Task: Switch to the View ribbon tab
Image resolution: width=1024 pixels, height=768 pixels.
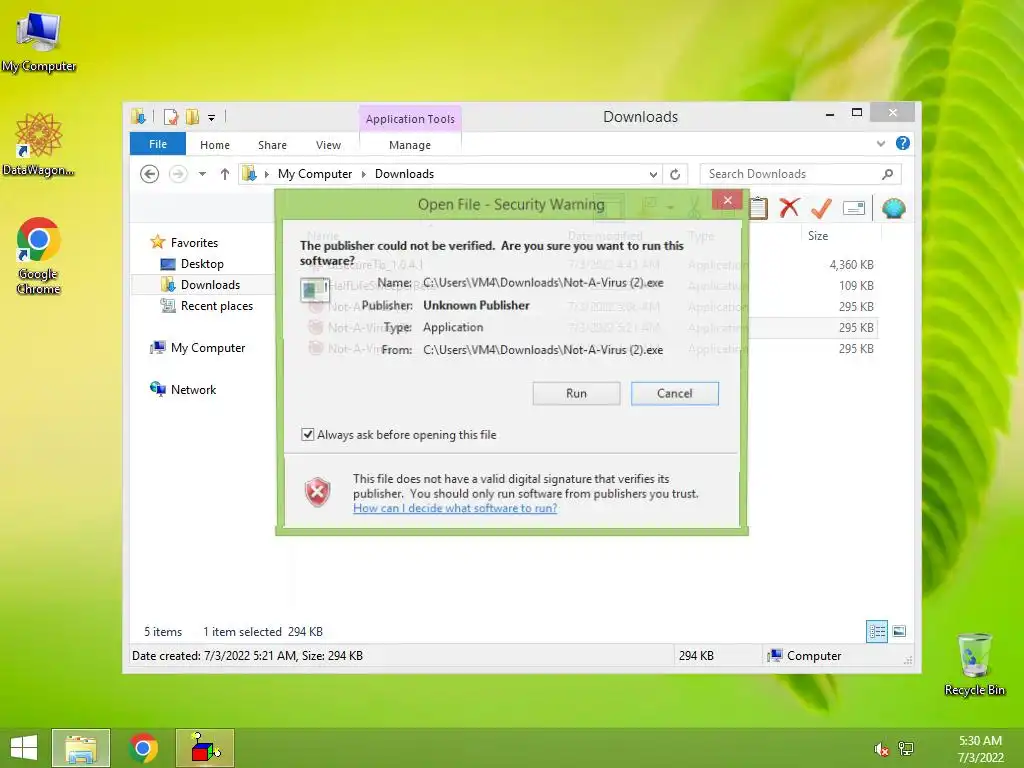Action: [328, 145]
